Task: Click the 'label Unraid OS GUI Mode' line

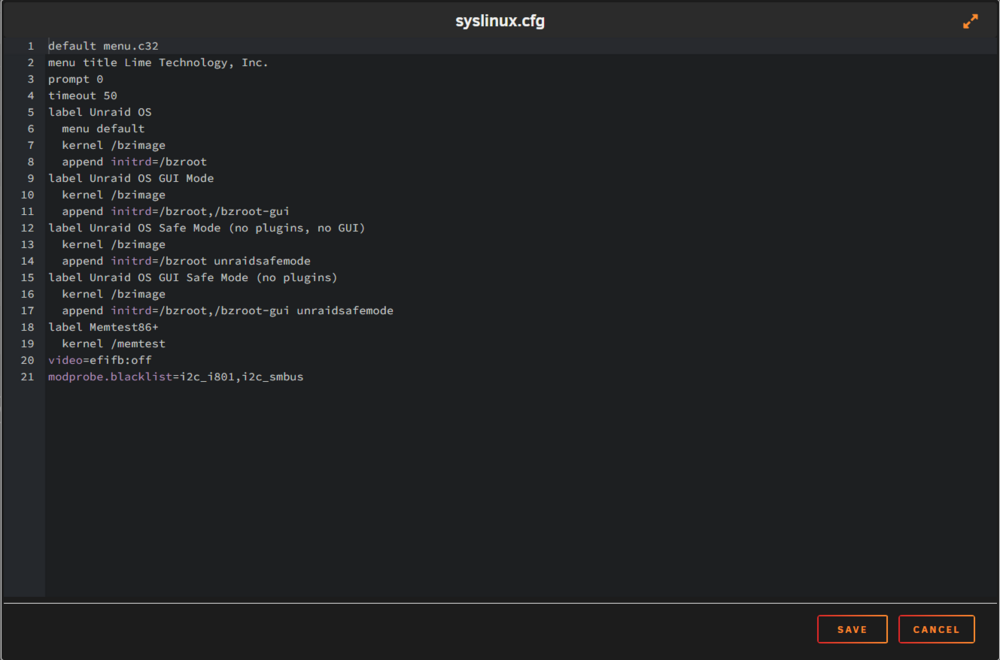Action: pyautogui.click(x=131, y=179)
